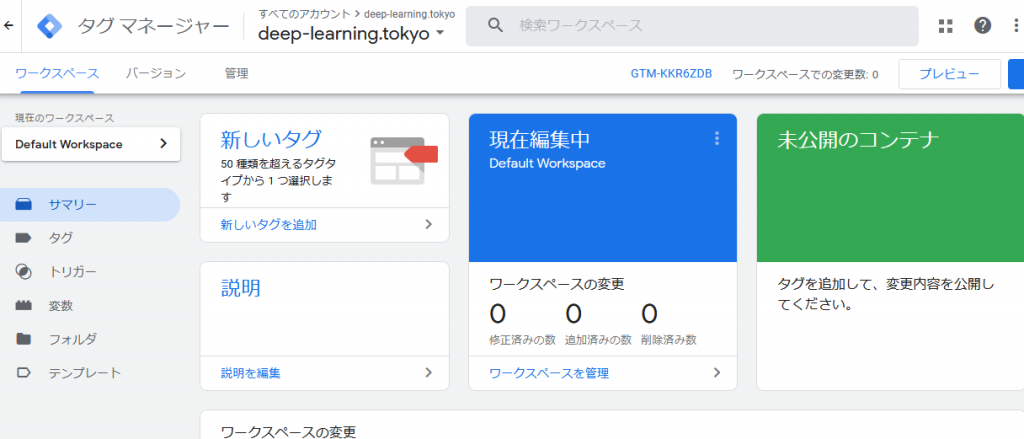
Task: Select テンプレート in the sidebar
Action: [90, 373]
